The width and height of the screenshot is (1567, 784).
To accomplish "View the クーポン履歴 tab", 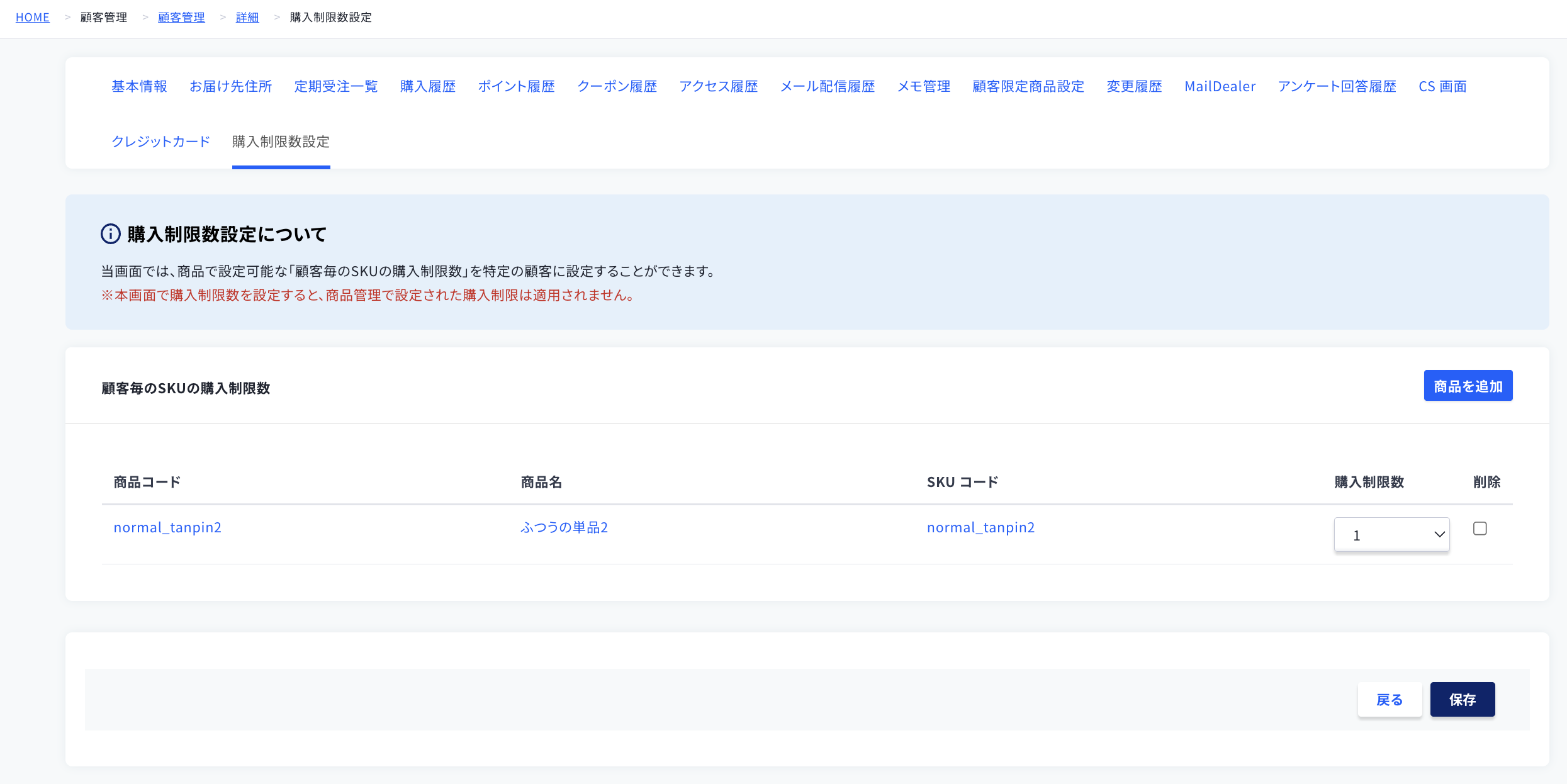I will point(617,86).
